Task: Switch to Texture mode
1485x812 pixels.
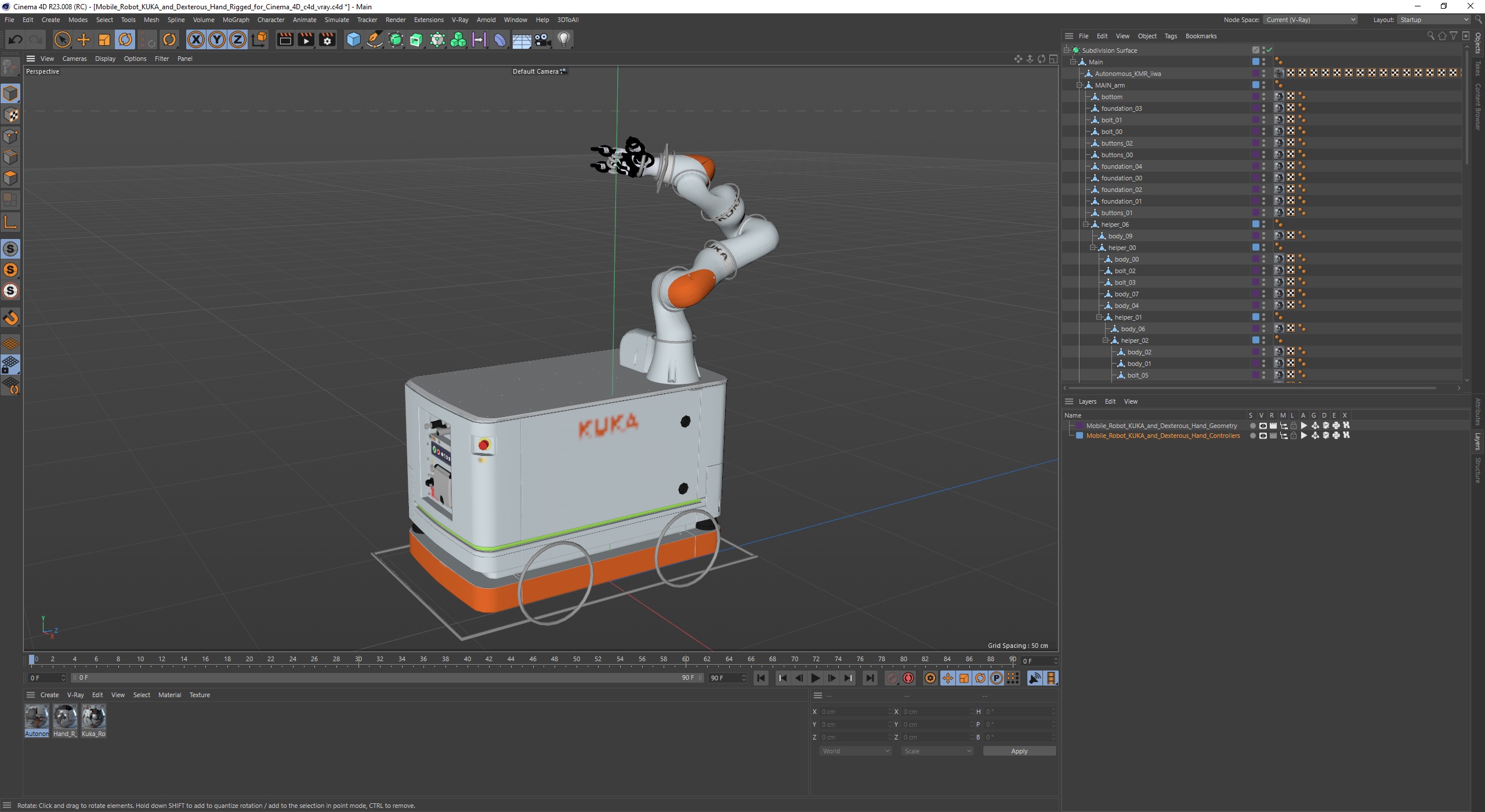Action: pyautogui.click(x=10, y=115)
